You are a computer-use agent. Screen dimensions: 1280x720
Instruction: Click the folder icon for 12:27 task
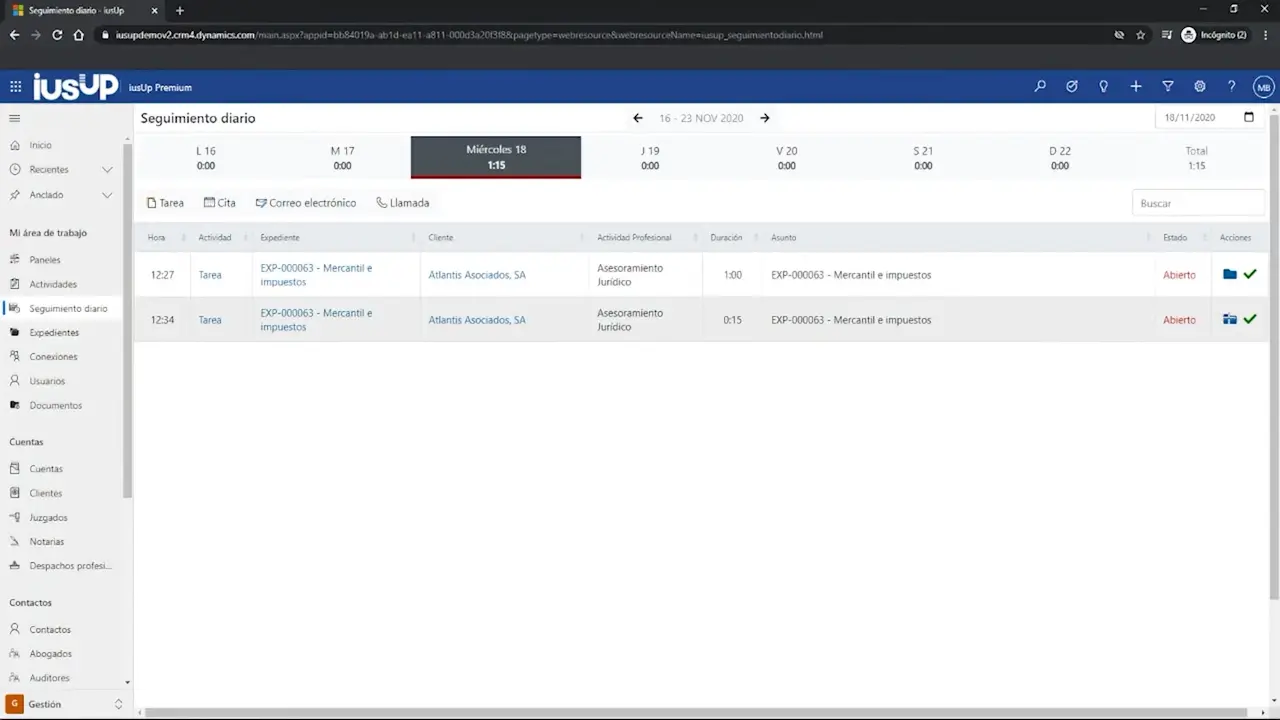pyautogui.click(x=1230, y=274)
